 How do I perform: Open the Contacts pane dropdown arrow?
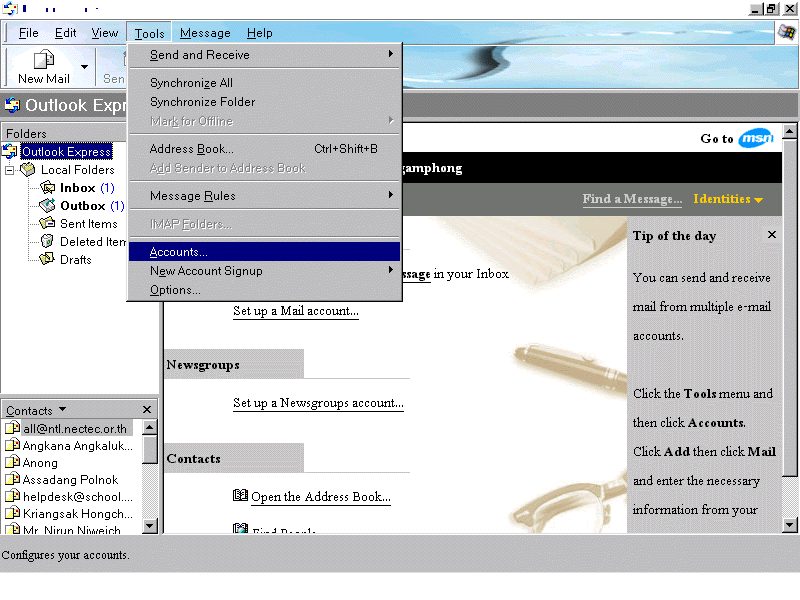point(62,409)
